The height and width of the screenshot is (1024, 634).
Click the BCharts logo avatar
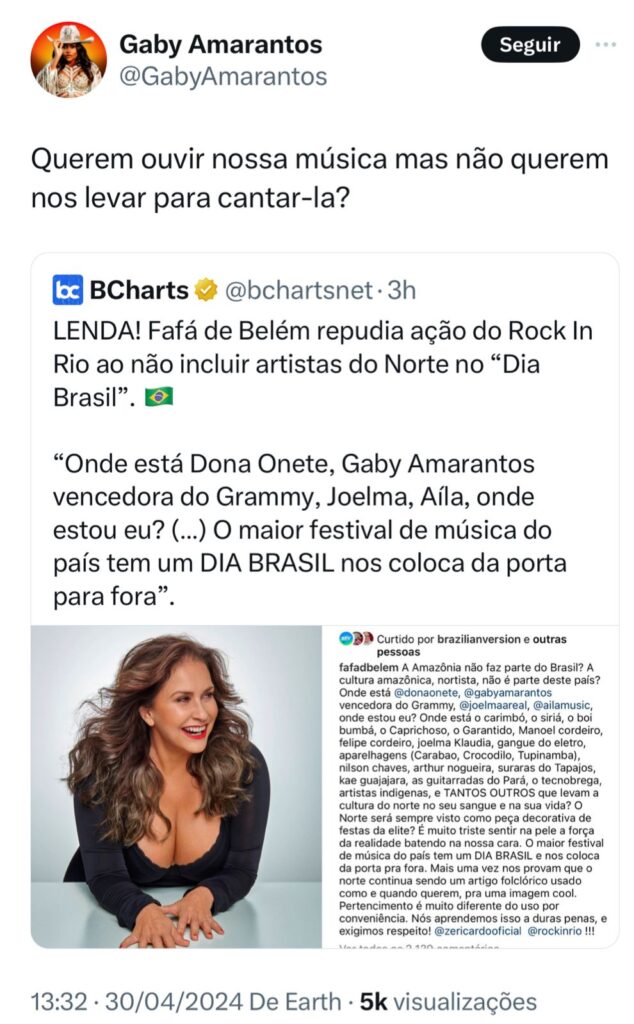click(x=68, y=290)
